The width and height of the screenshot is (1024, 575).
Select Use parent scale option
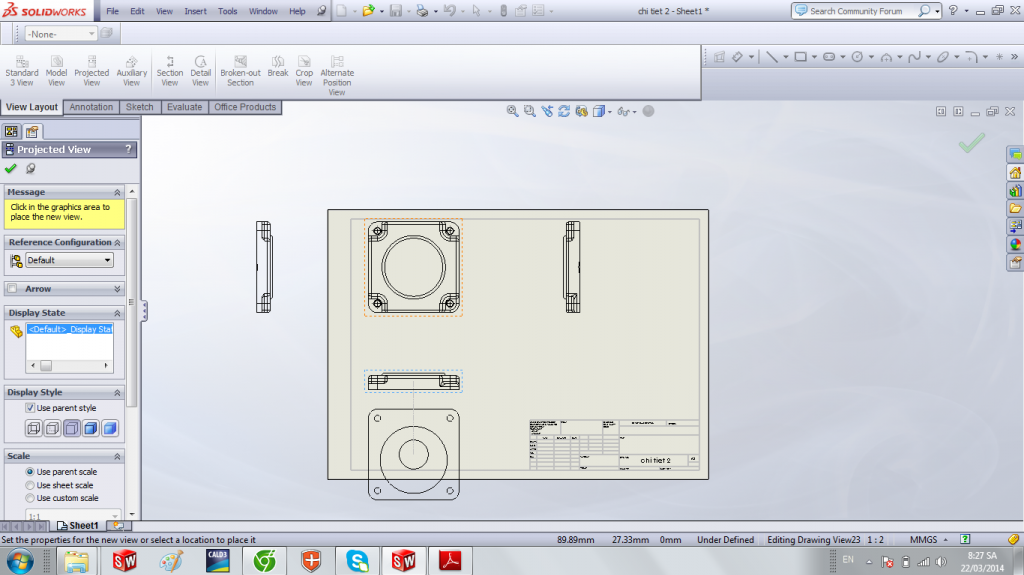(30, 472)
